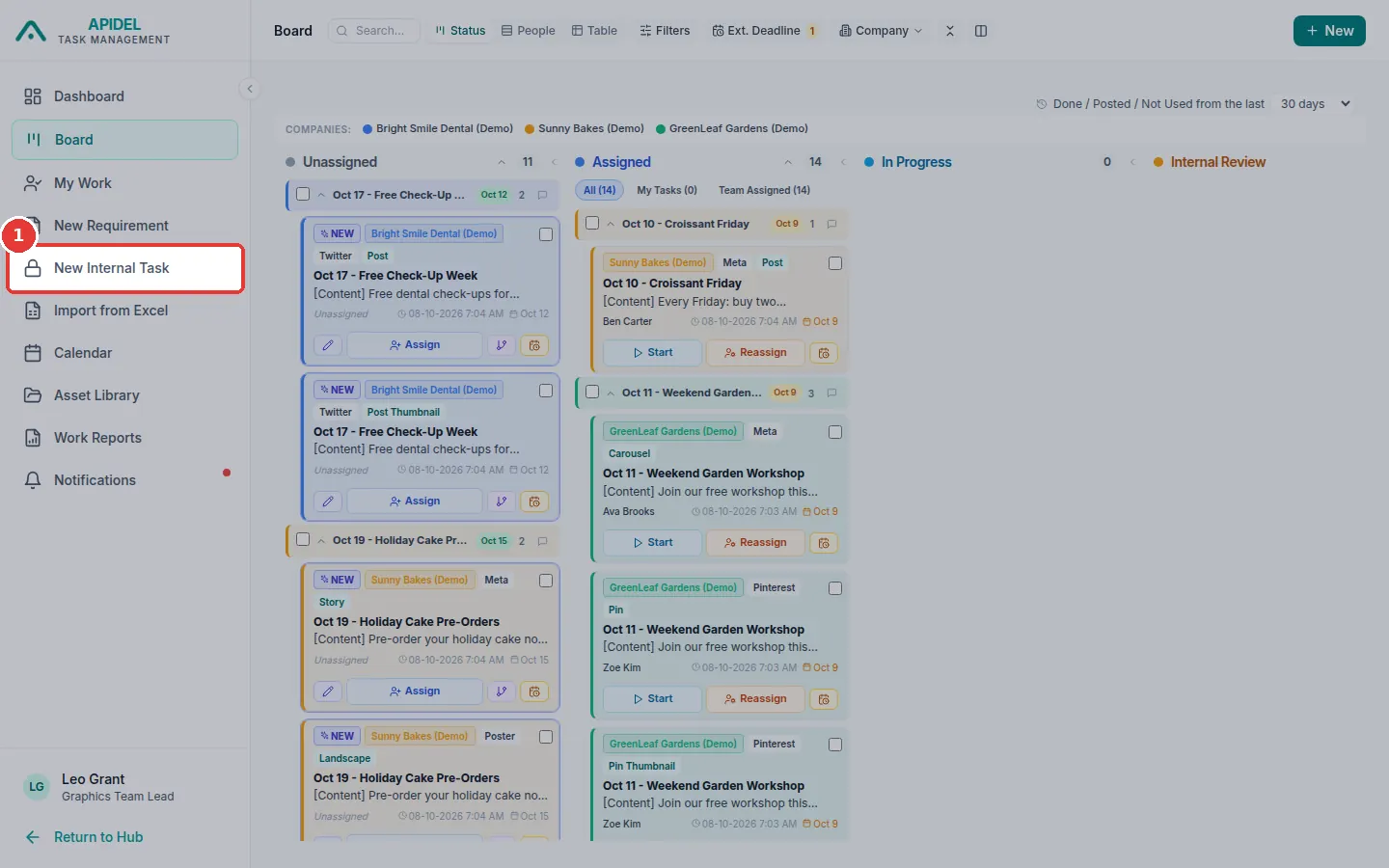Click the deadline calendar icon on Meta Story card
This screenshot has height=868, width=1389.
click(x=534, y=692)
